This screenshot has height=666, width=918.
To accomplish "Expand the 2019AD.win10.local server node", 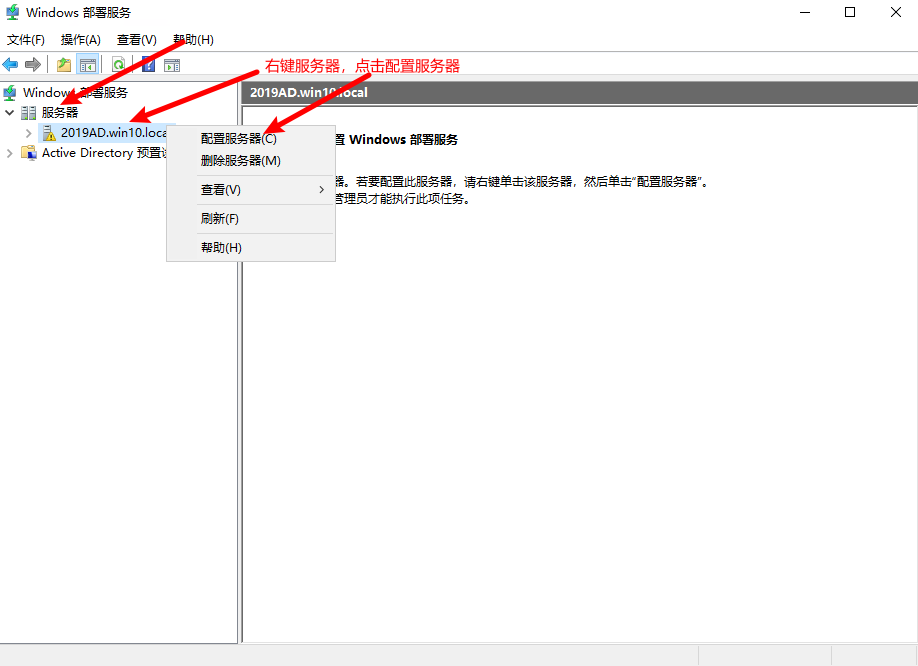I will pyautogui.click(x=29, y=133).
